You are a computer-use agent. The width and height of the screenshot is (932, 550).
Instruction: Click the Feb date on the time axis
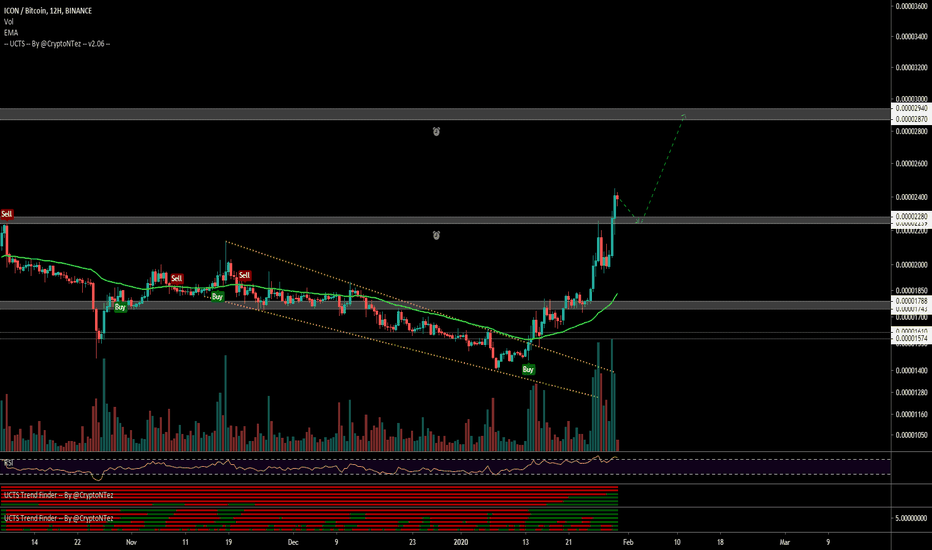628,542
